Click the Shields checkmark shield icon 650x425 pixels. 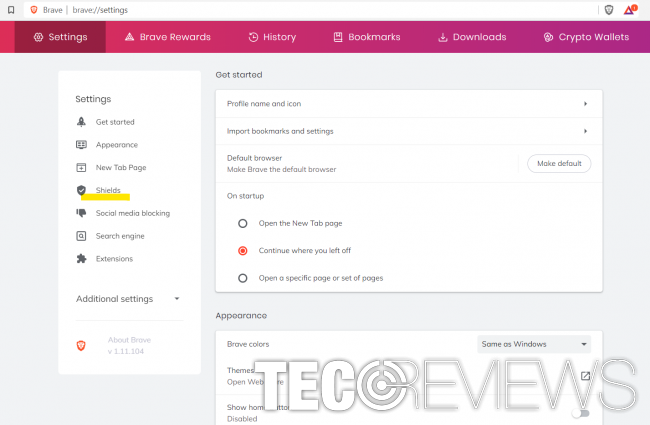click(x=81, y=190)
